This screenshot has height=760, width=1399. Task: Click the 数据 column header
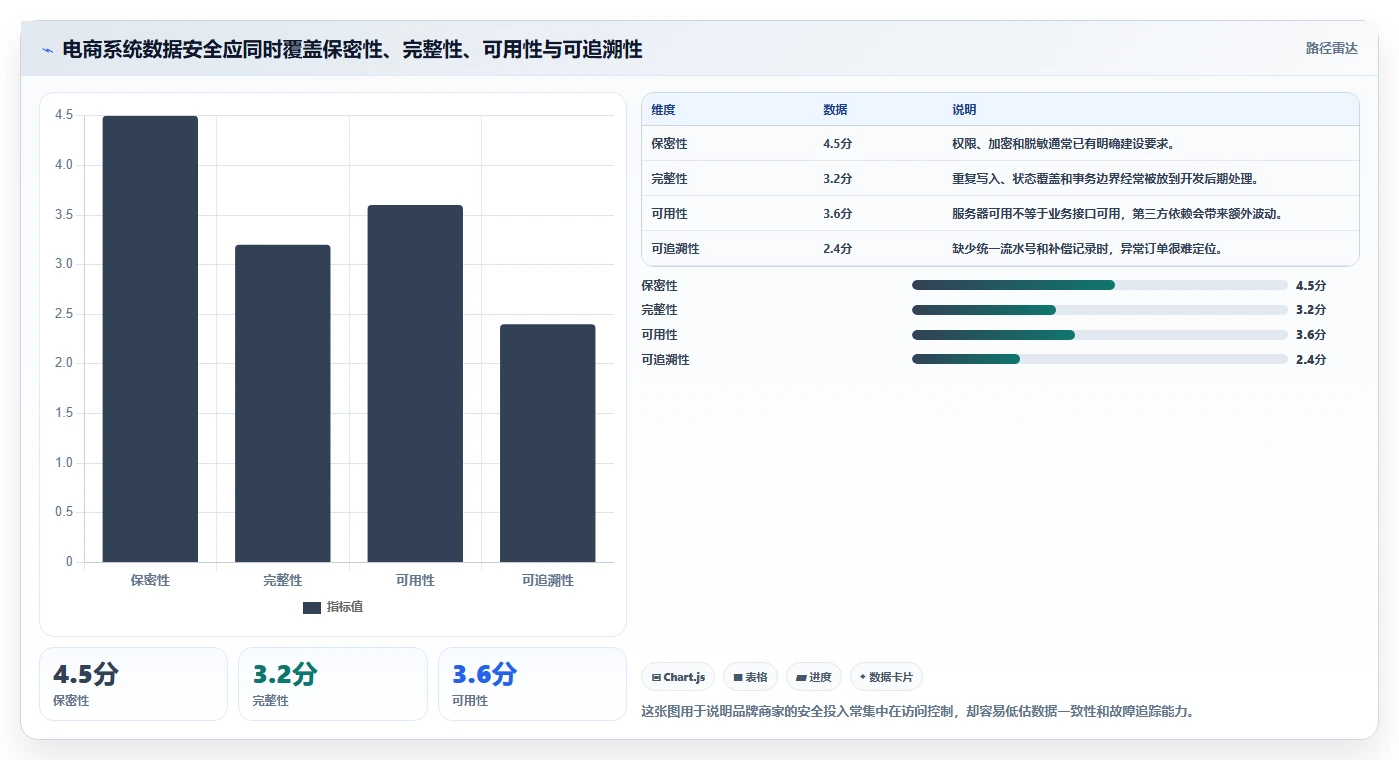pyautogui.click(x=835, y=110)
